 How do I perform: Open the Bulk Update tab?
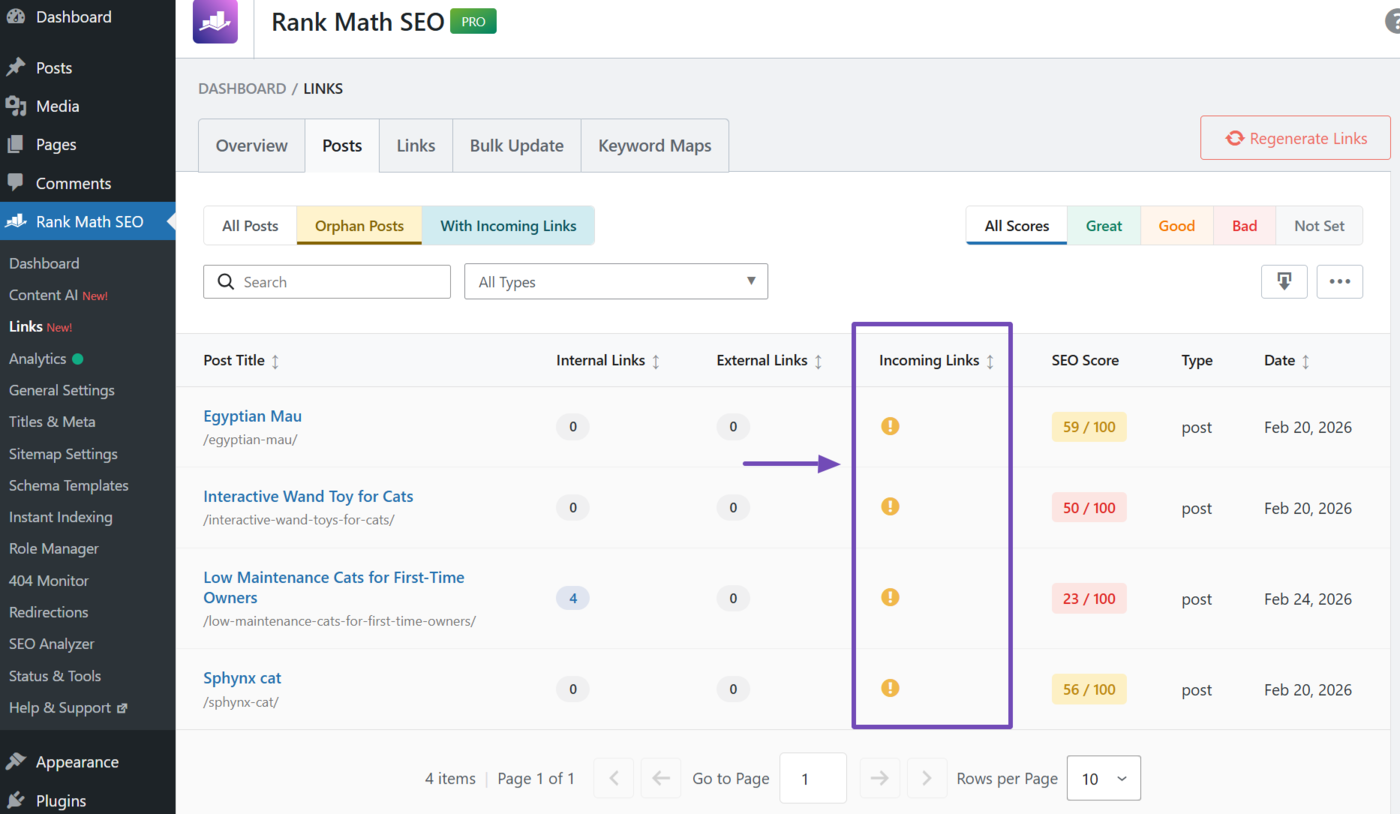(x=516, y=145)
